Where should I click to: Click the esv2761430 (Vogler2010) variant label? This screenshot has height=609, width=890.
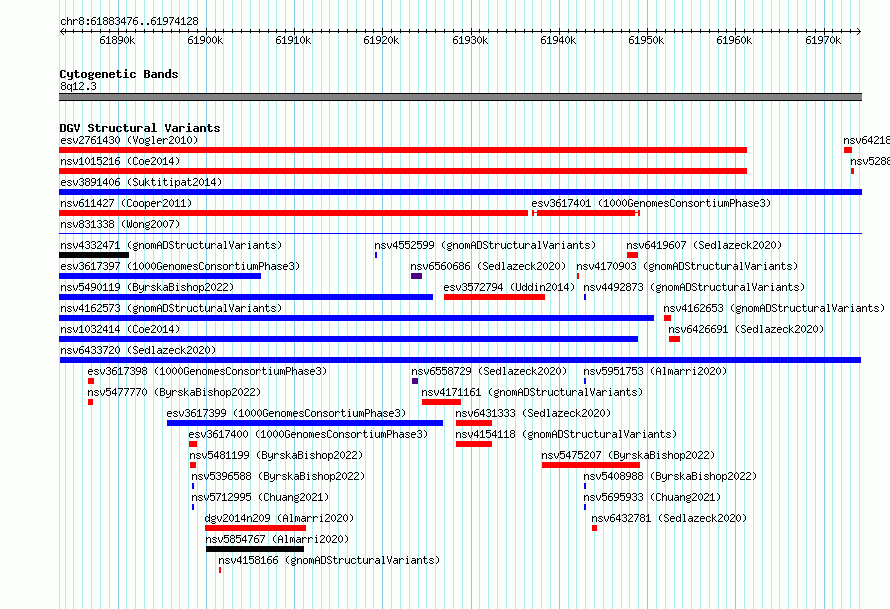[x=129, y=140]
